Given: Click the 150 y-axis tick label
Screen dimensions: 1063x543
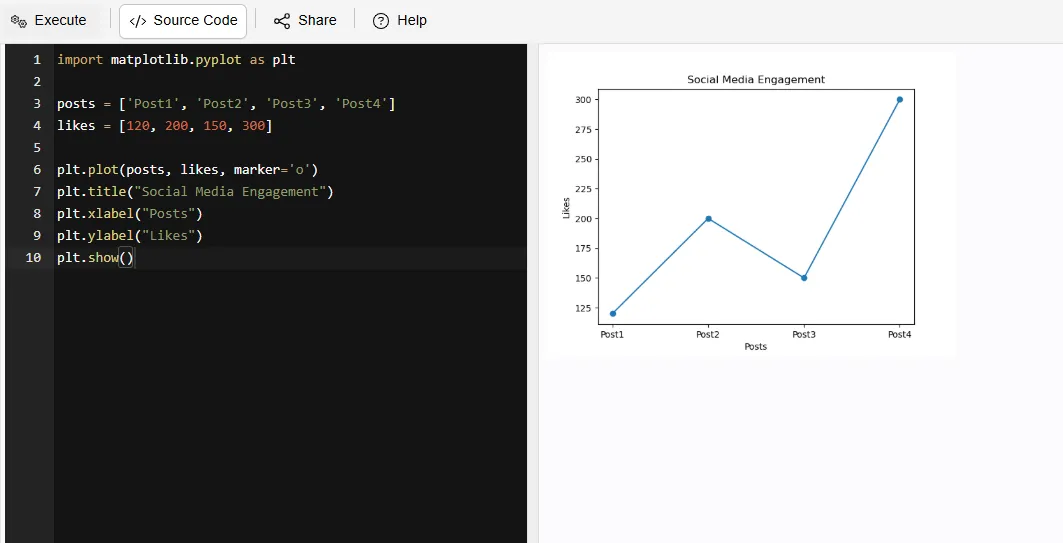Looking at the screenshot, I should (584, 278).
